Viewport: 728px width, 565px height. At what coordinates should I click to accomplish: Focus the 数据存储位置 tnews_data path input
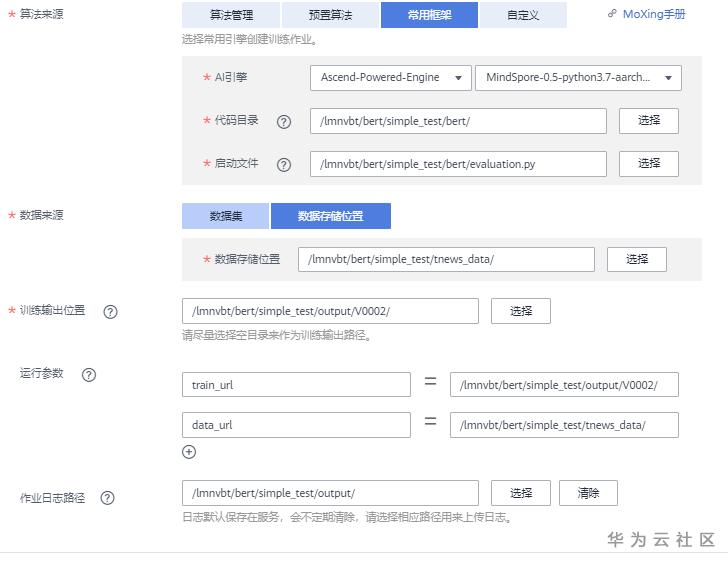click(446, 259)
